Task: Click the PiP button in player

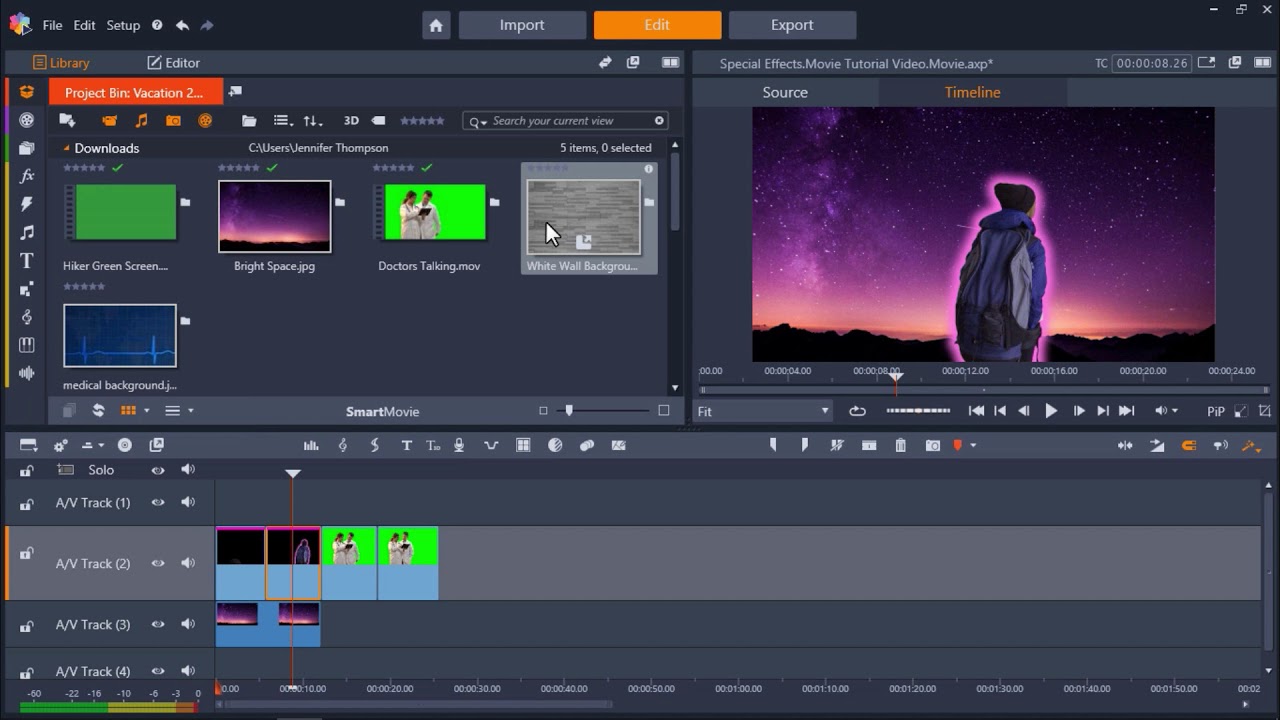Action: 1215,411
